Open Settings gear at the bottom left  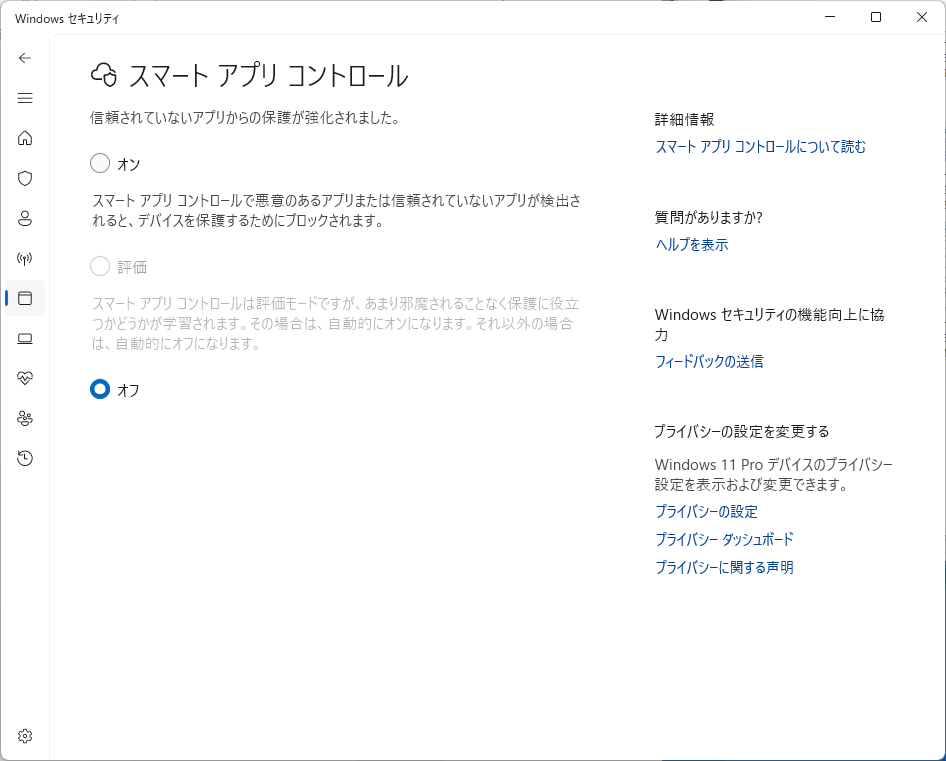point(25,736)
